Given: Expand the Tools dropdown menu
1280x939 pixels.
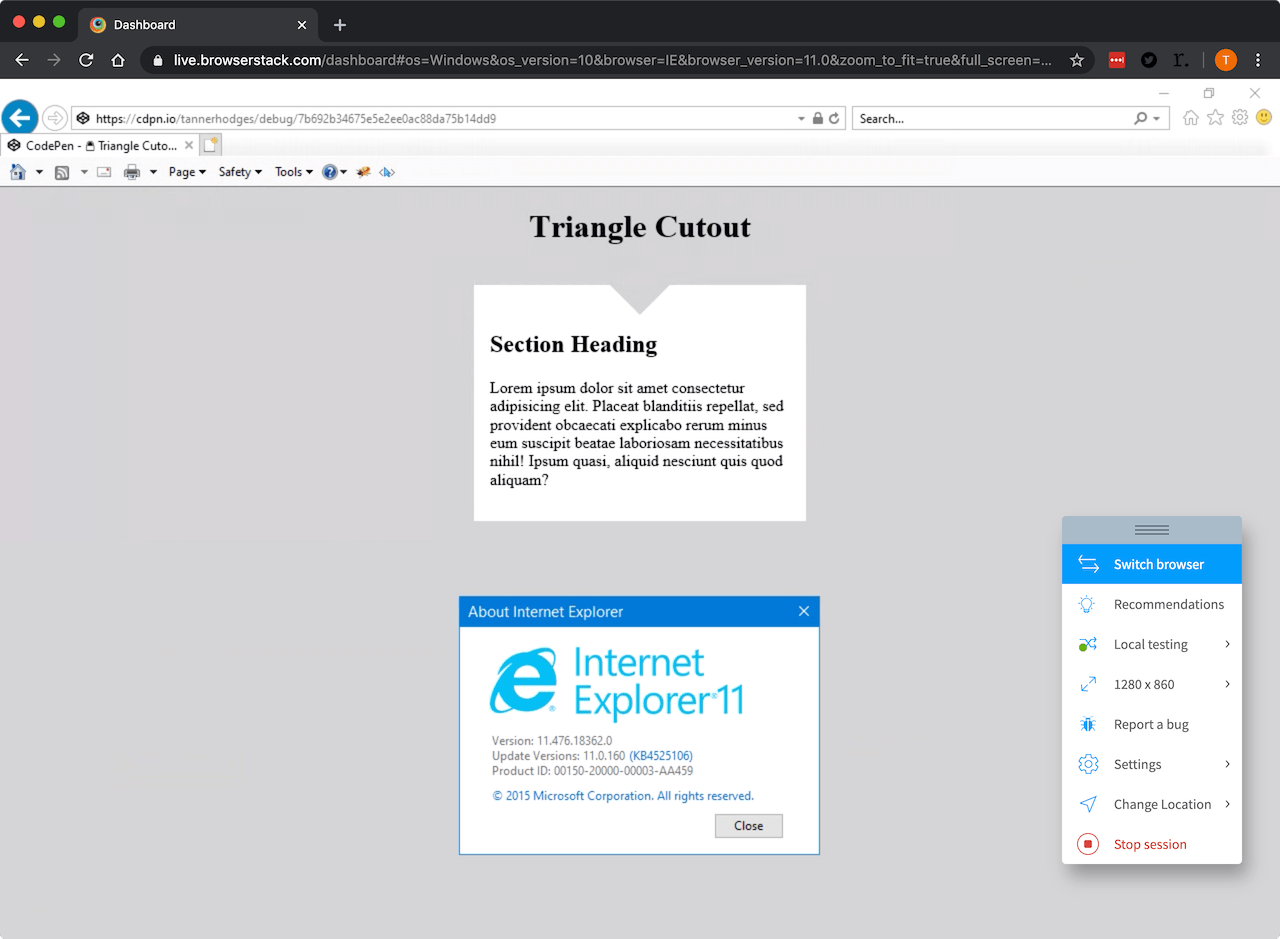Looking at the screenshot, I should coord(293,172).
